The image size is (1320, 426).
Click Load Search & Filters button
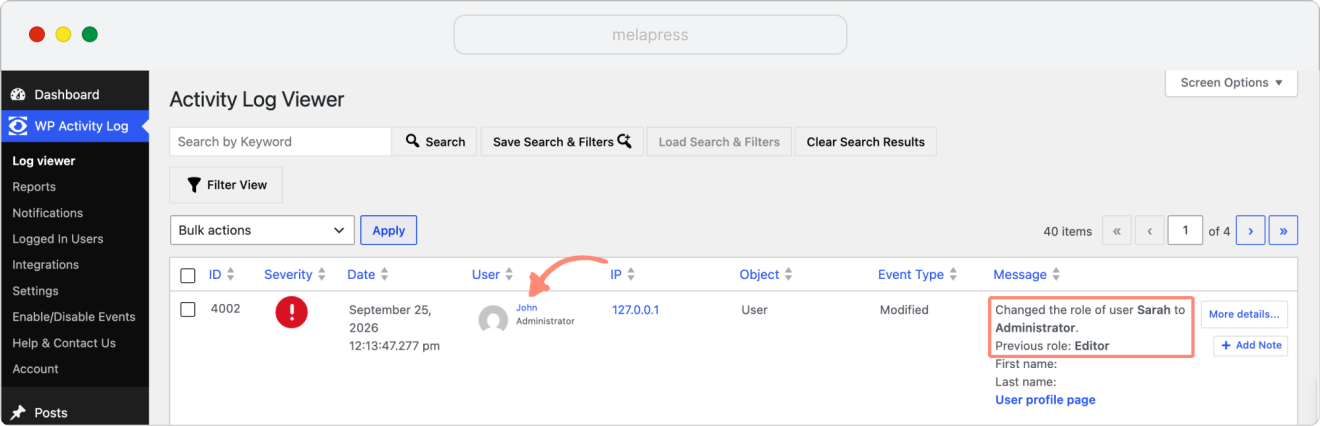click(719, 142)
